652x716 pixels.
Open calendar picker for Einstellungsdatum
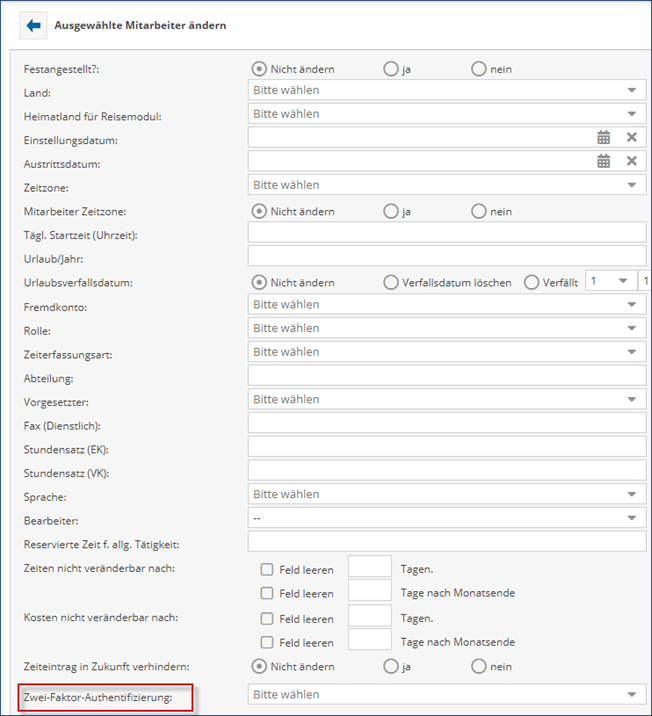coord(604,138)
